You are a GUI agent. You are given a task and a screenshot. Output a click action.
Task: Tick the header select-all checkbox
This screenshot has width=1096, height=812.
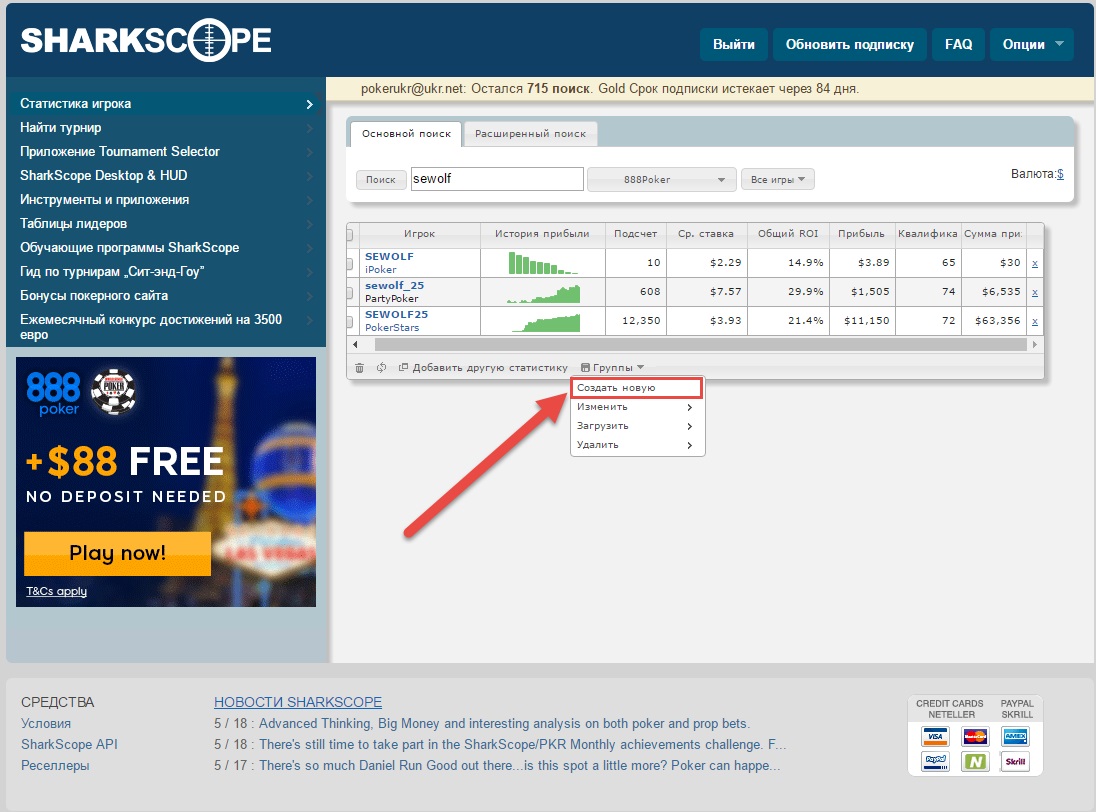tap(350, 234)
